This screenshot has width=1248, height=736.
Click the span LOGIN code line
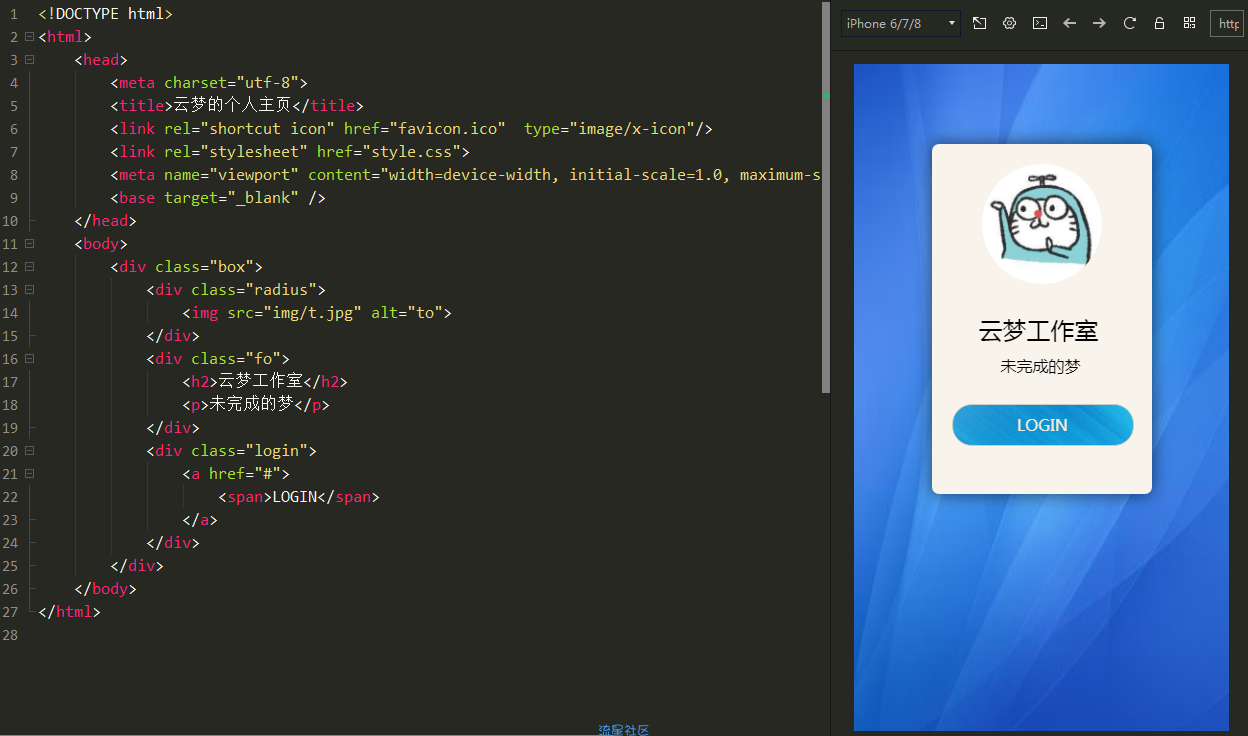coord(299,497)
